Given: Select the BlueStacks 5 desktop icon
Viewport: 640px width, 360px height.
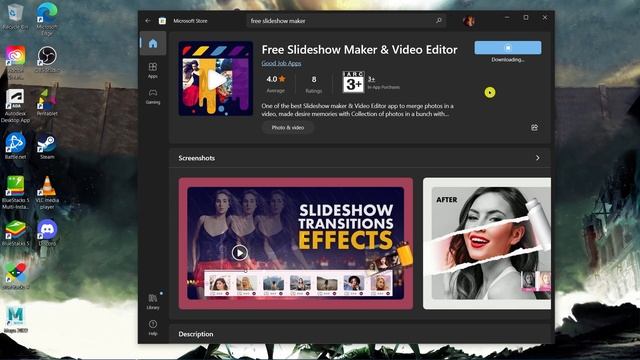Looking at the screenshot, I should [x=16, y=233].
